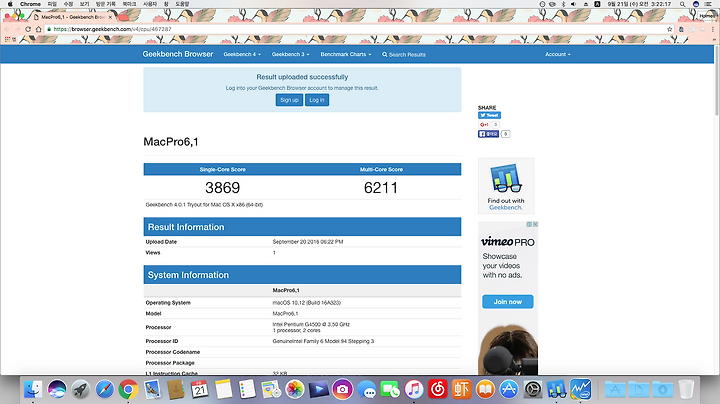Image resolution: width=720 pixels, height=404 pixels.
Task: Click the GenuineIntel Family 6 value
Action: pos(323,342)
